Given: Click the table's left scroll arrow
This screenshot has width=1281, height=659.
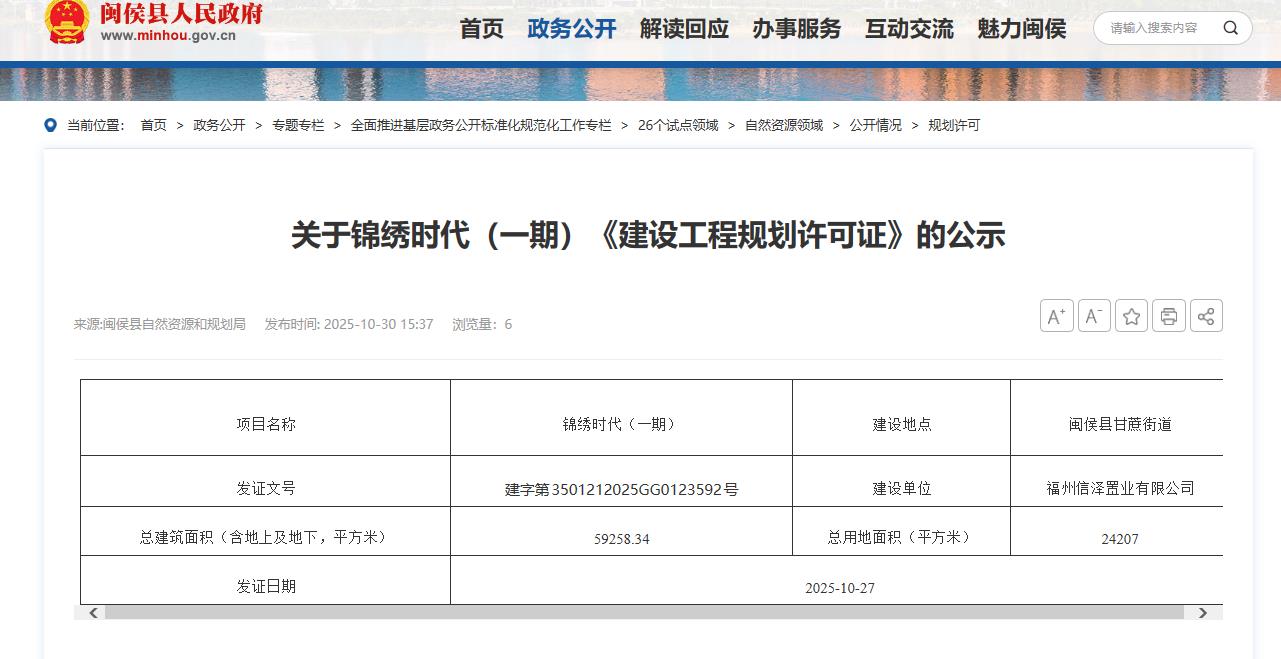Looking at the screenshot, I should pos(94,612).
